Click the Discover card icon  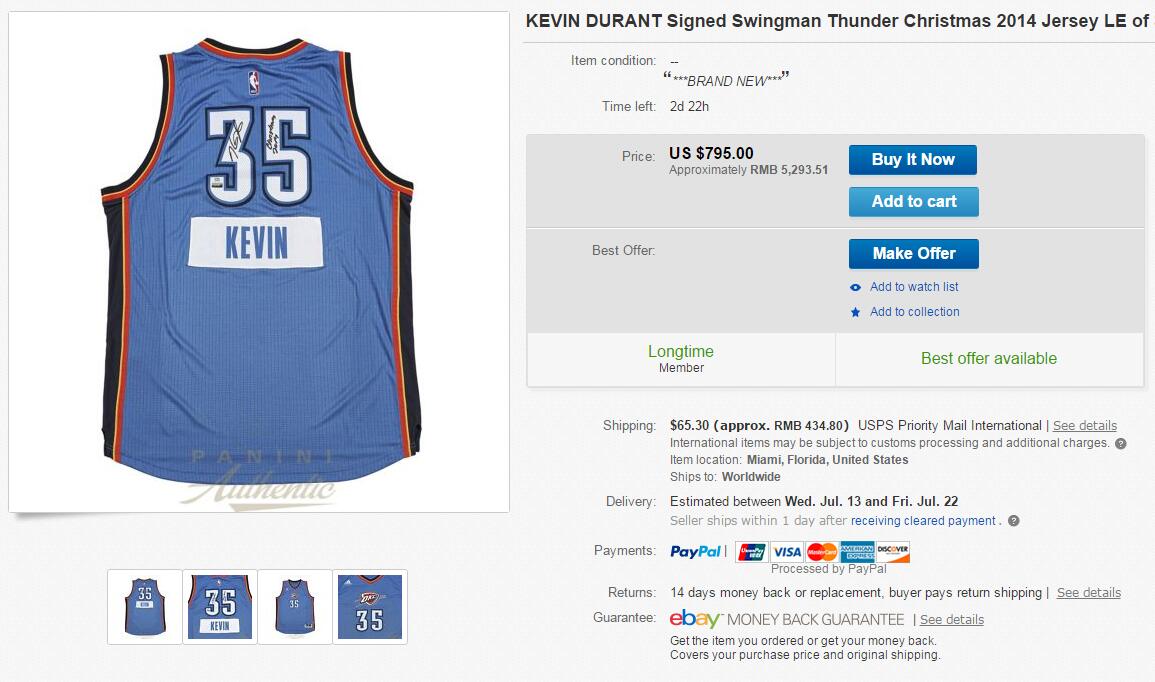coord(893,552)
